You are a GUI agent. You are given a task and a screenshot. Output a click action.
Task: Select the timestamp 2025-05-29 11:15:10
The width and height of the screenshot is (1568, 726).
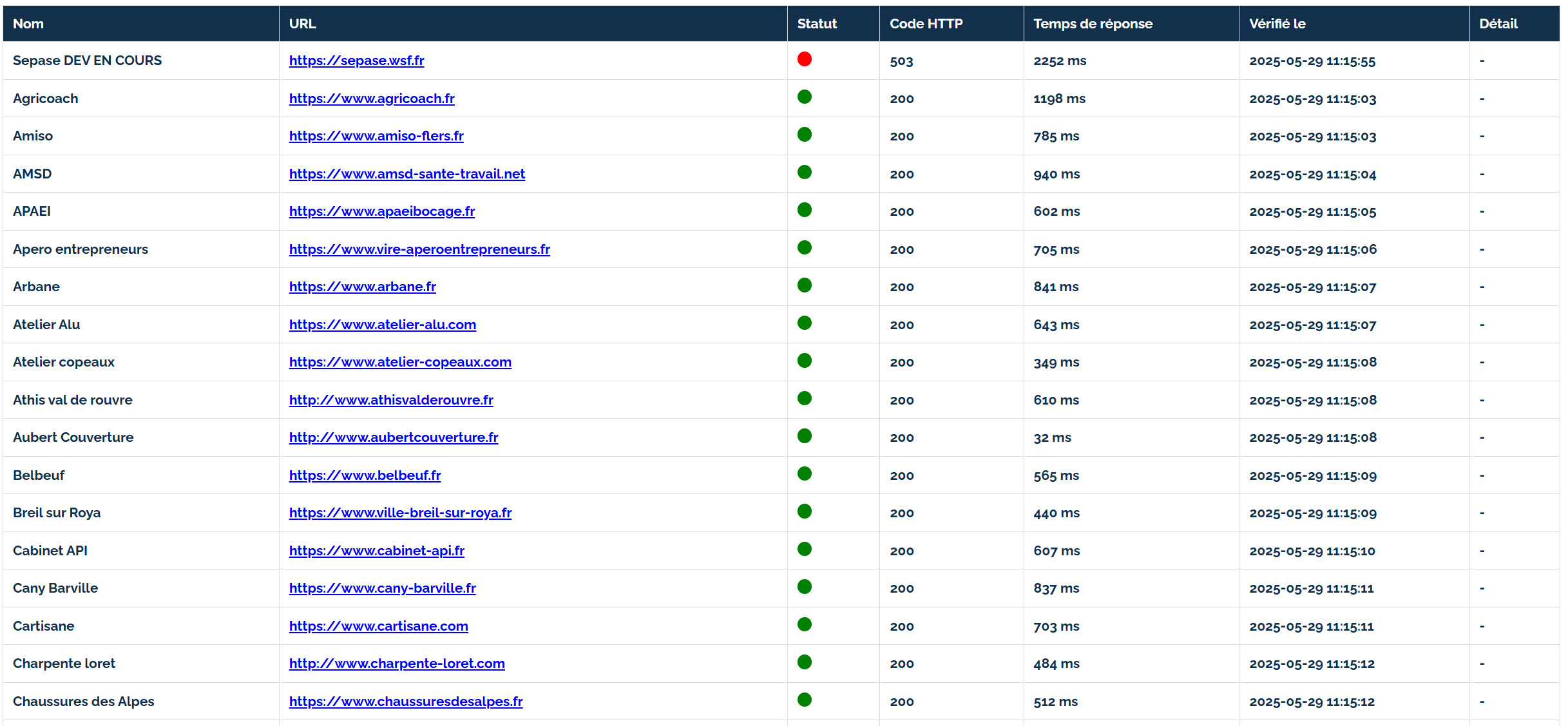1312,551
